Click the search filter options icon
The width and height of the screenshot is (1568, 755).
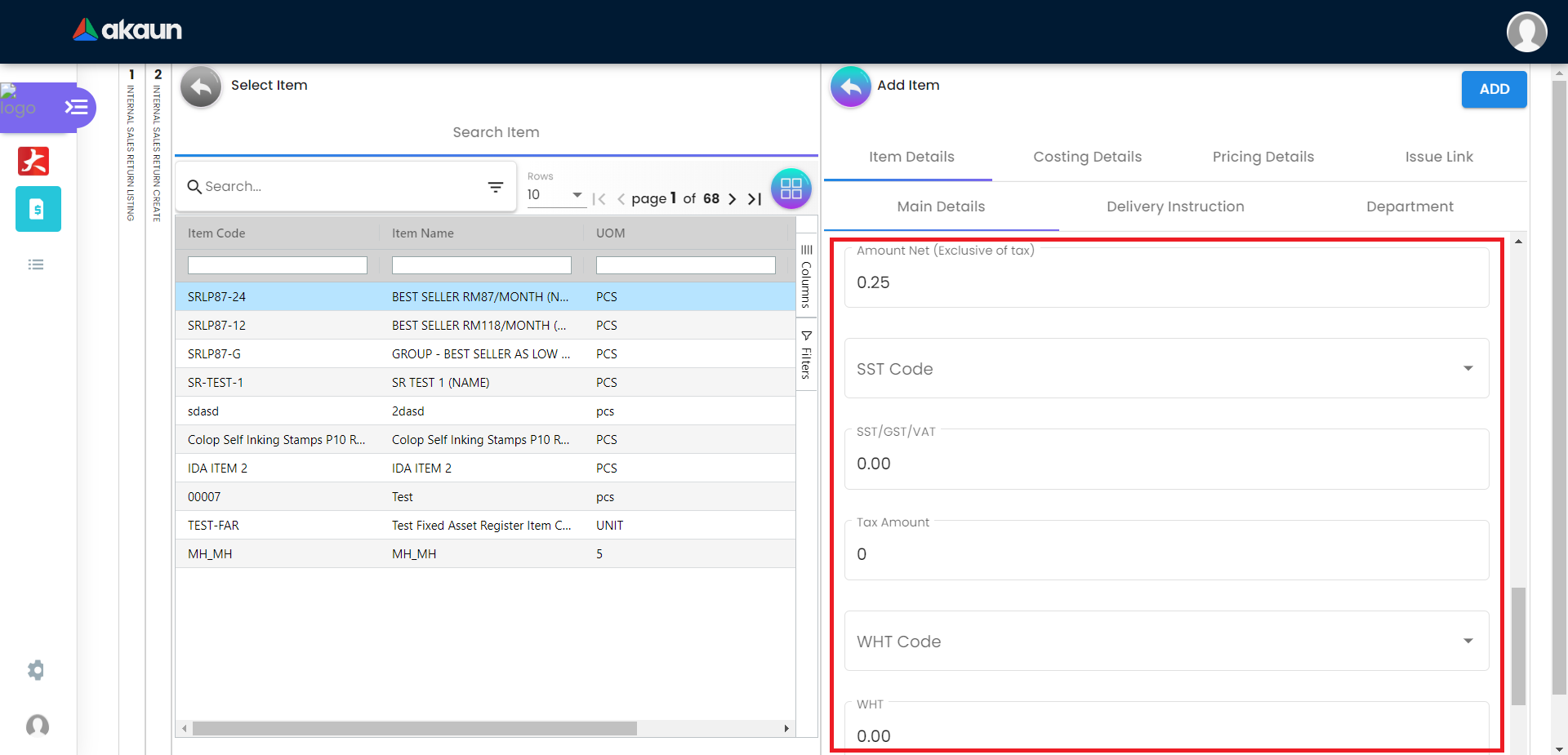495,187
